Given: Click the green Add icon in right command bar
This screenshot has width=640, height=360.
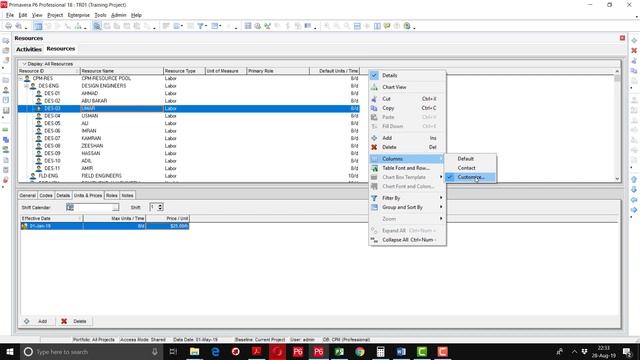Looking at the screenshot, I should pyautogui.click(x=634, y=41).
